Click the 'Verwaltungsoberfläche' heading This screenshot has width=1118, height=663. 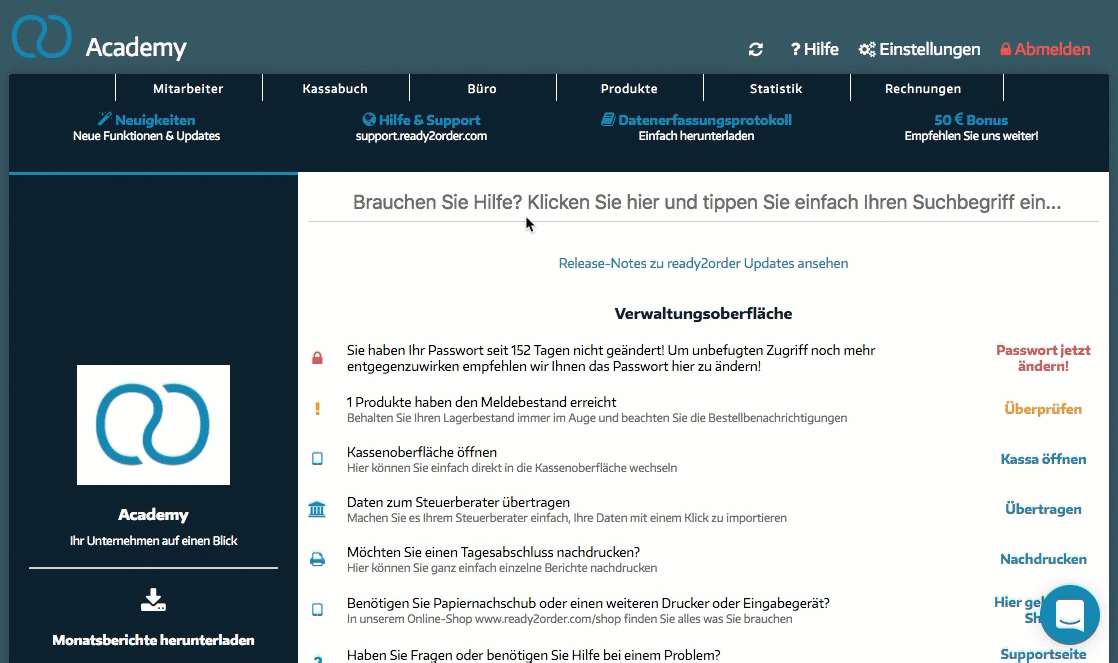tap(703, 314)
